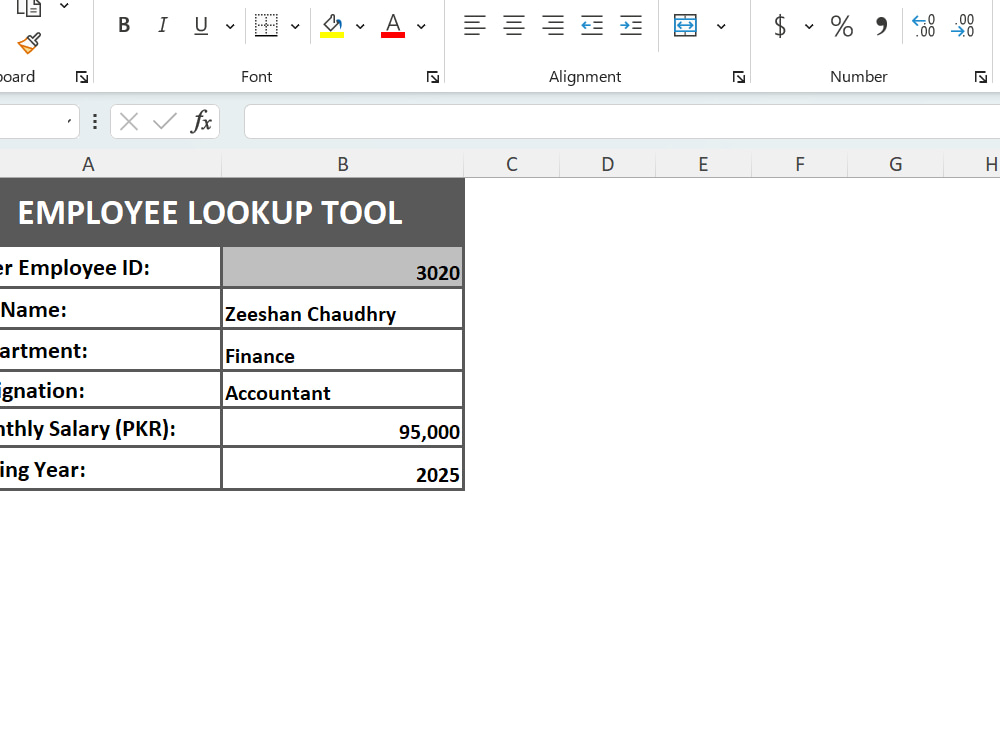1000x750 pixels.
Task: Select the Monthly Salary (PKR) label
Action: [110, 427]
